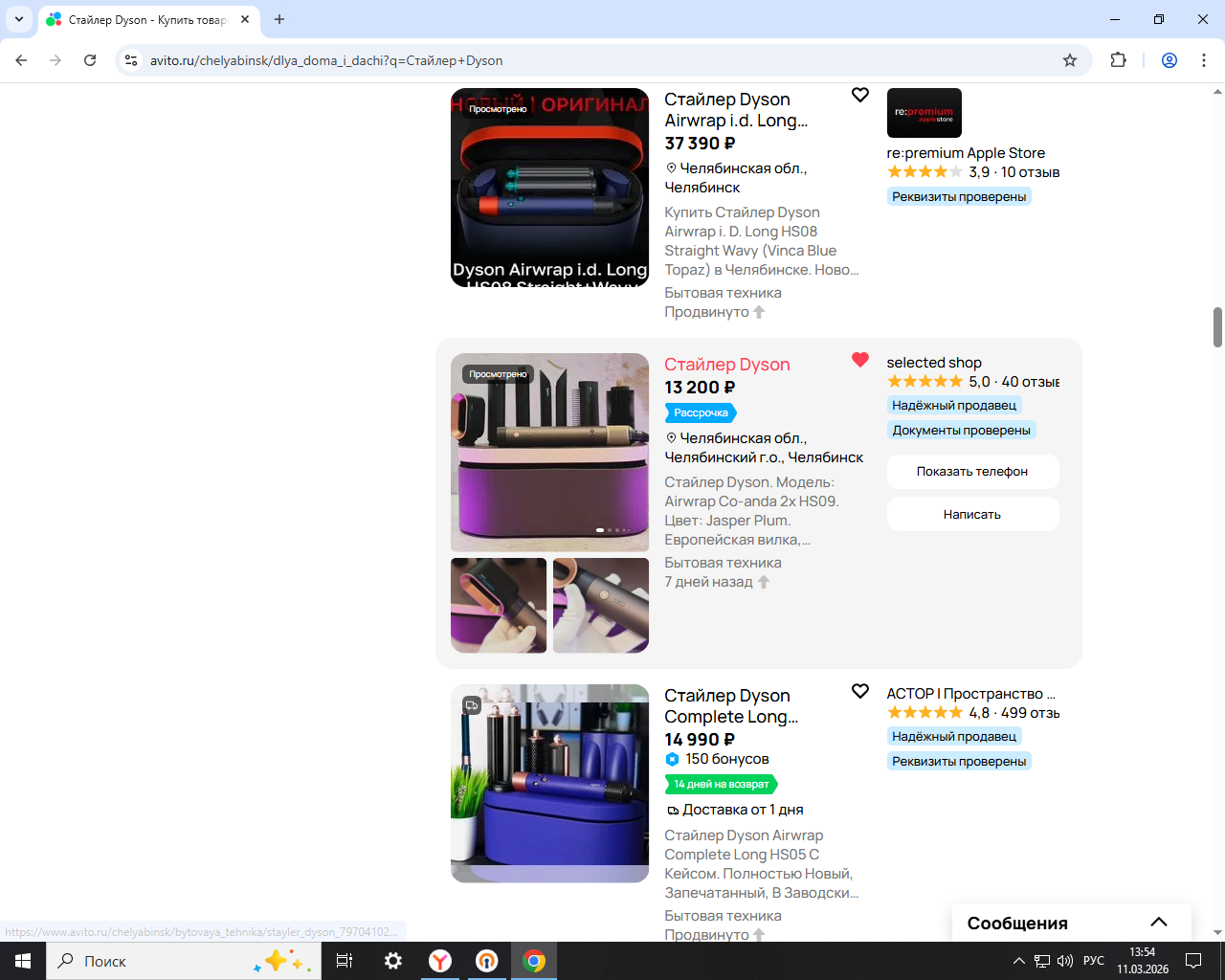Open Windows Task View

pos(345,961)
